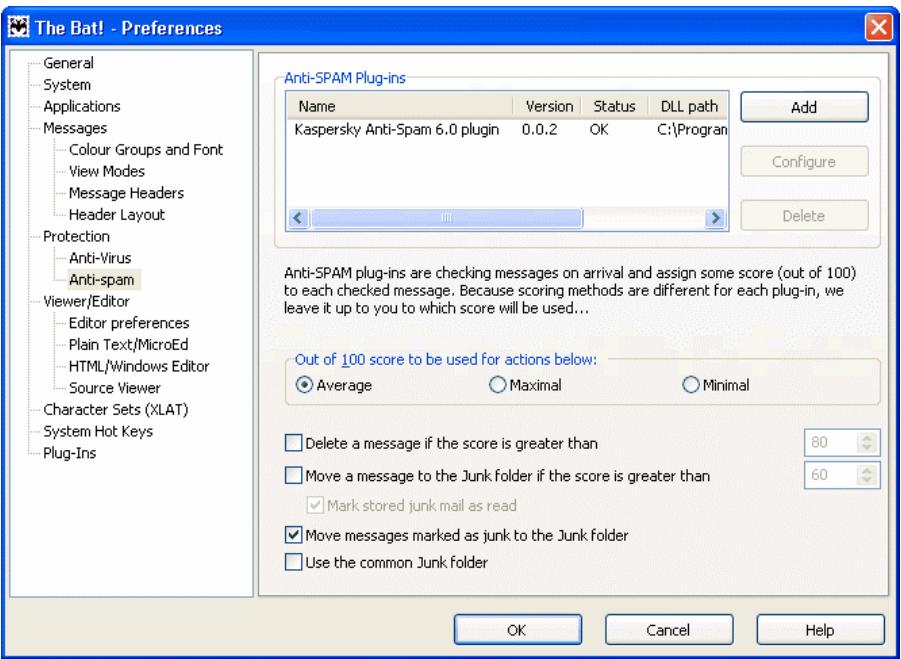The image size is (901, 659).
Task: Select General in preferences tree
Action: [68, 63]
